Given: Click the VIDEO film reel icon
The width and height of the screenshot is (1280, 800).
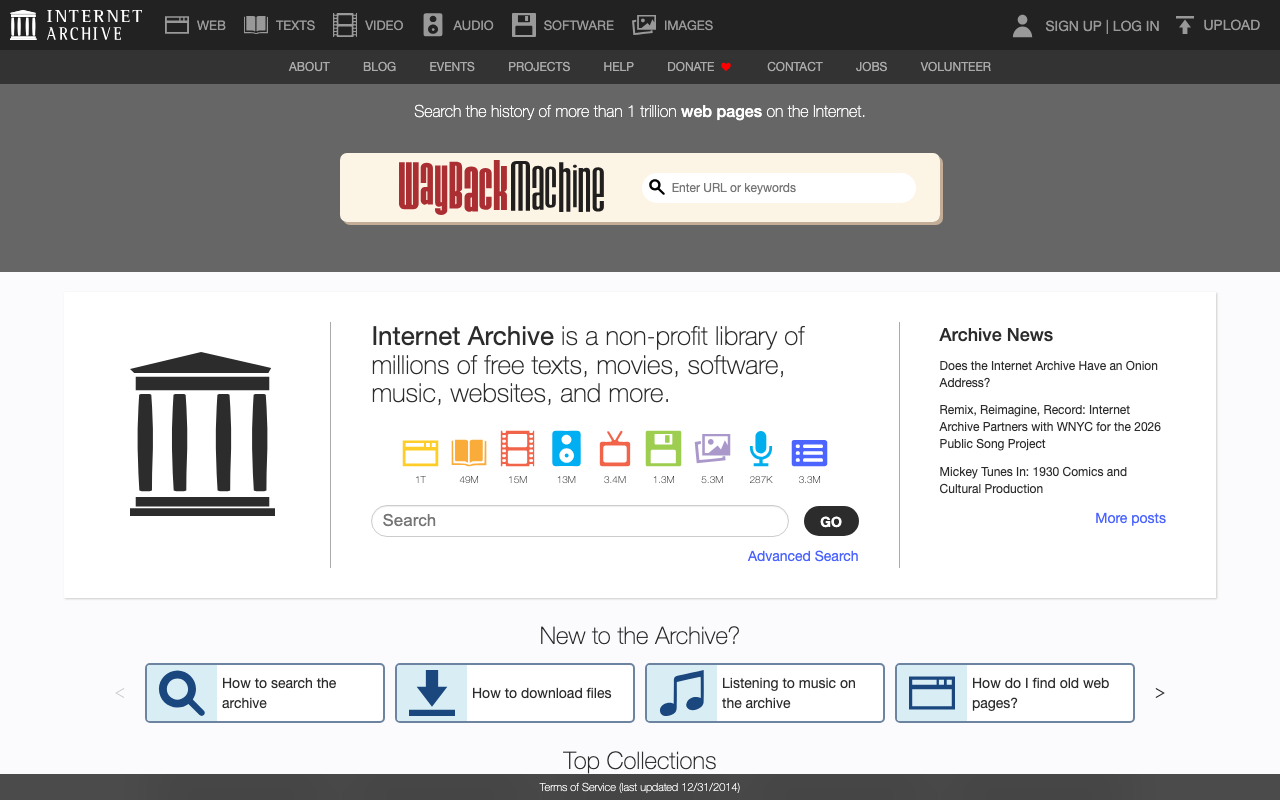Looking at the screenshot, I should tap(345, 24).
